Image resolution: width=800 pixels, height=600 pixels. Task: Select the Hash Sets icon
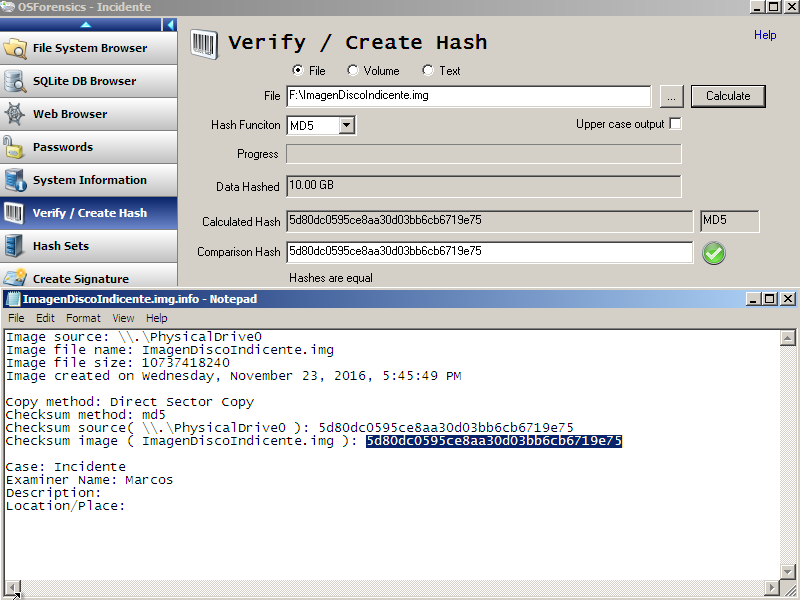pos(16,246)
